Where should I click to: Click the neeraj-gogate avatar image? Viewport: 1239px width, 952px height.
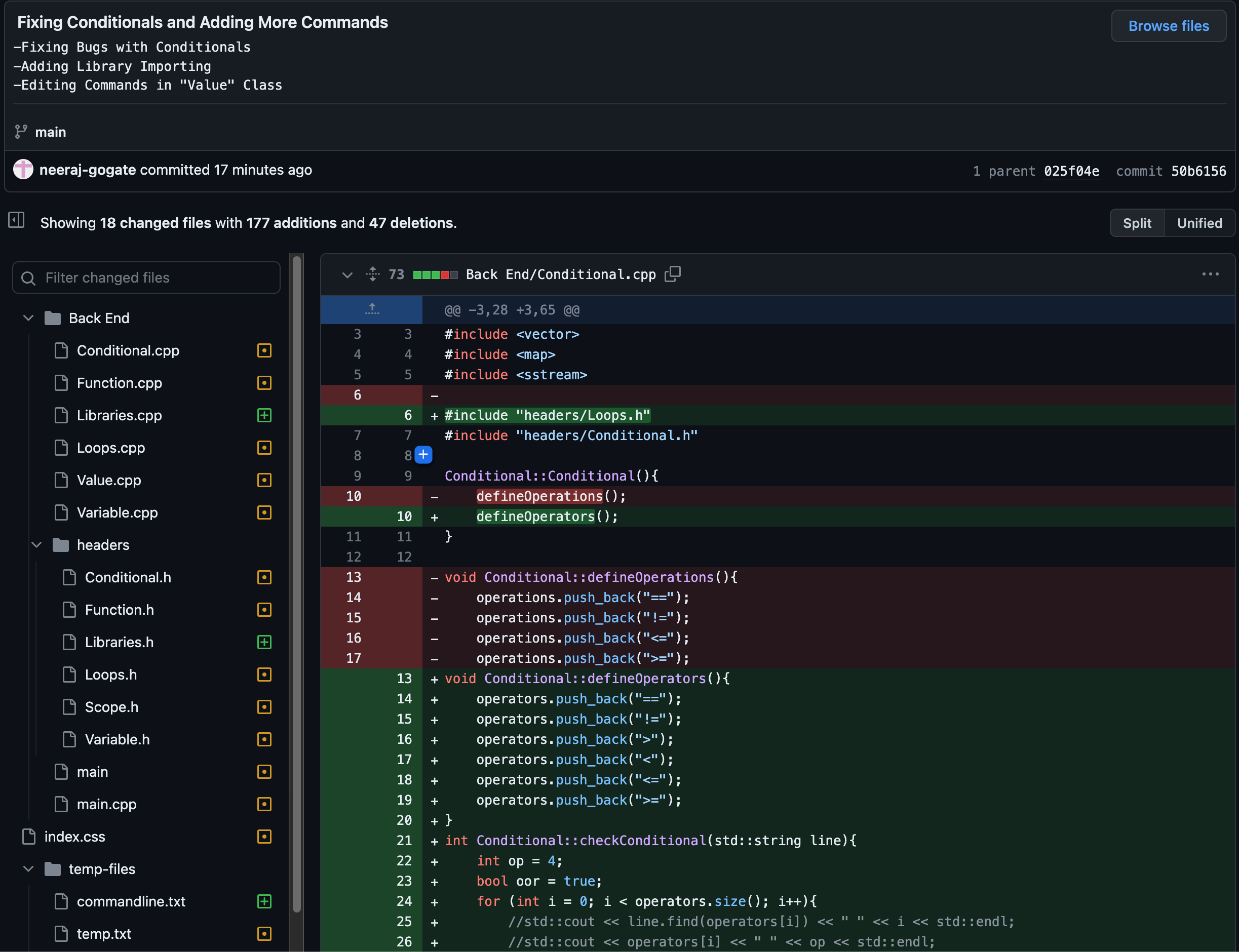(x=23, y=170)
